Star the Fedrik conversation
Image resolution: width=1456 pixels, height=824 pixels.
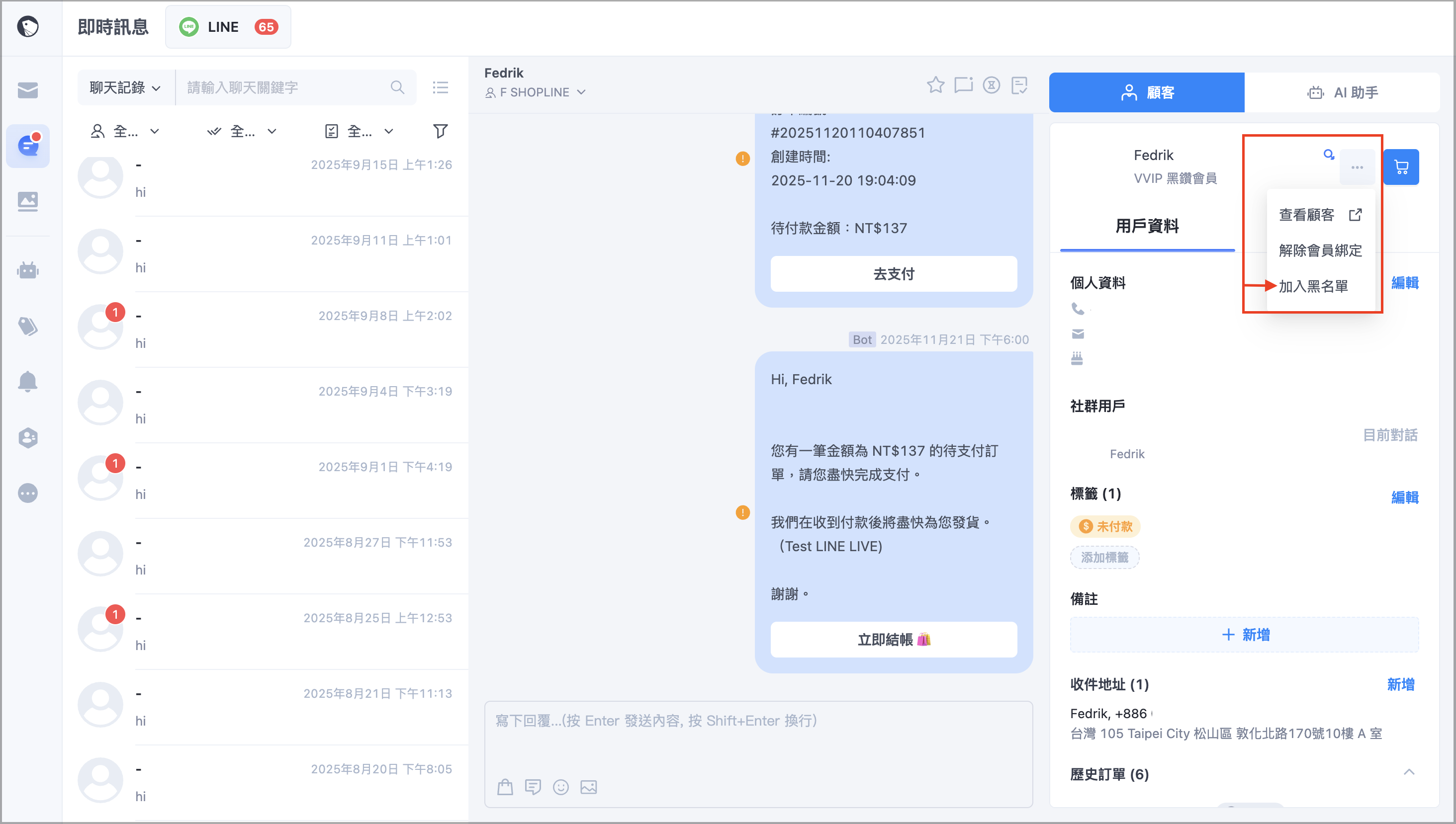tap(935, 85)
